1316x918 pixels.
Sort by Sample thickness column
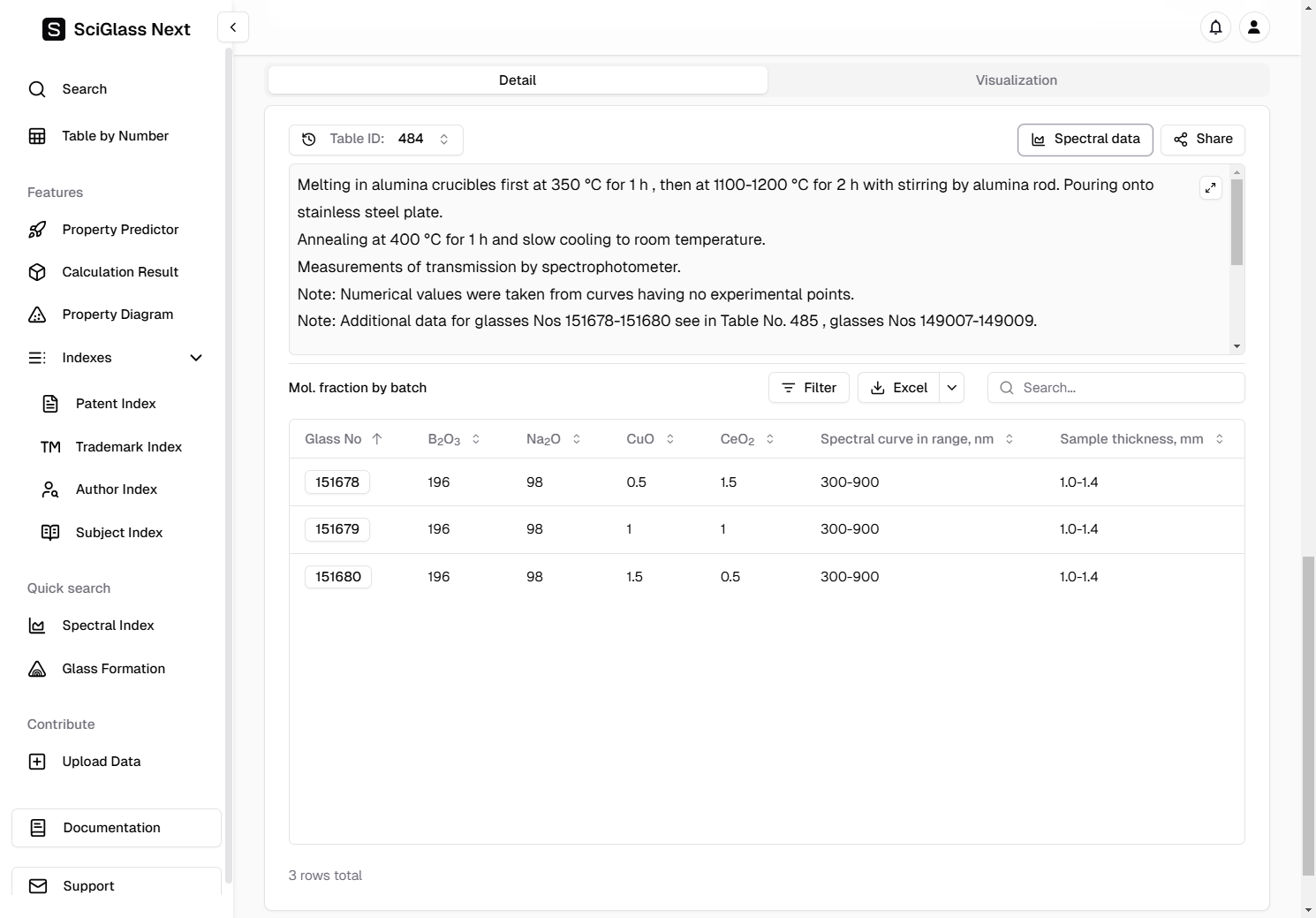tap(1219, 439)
